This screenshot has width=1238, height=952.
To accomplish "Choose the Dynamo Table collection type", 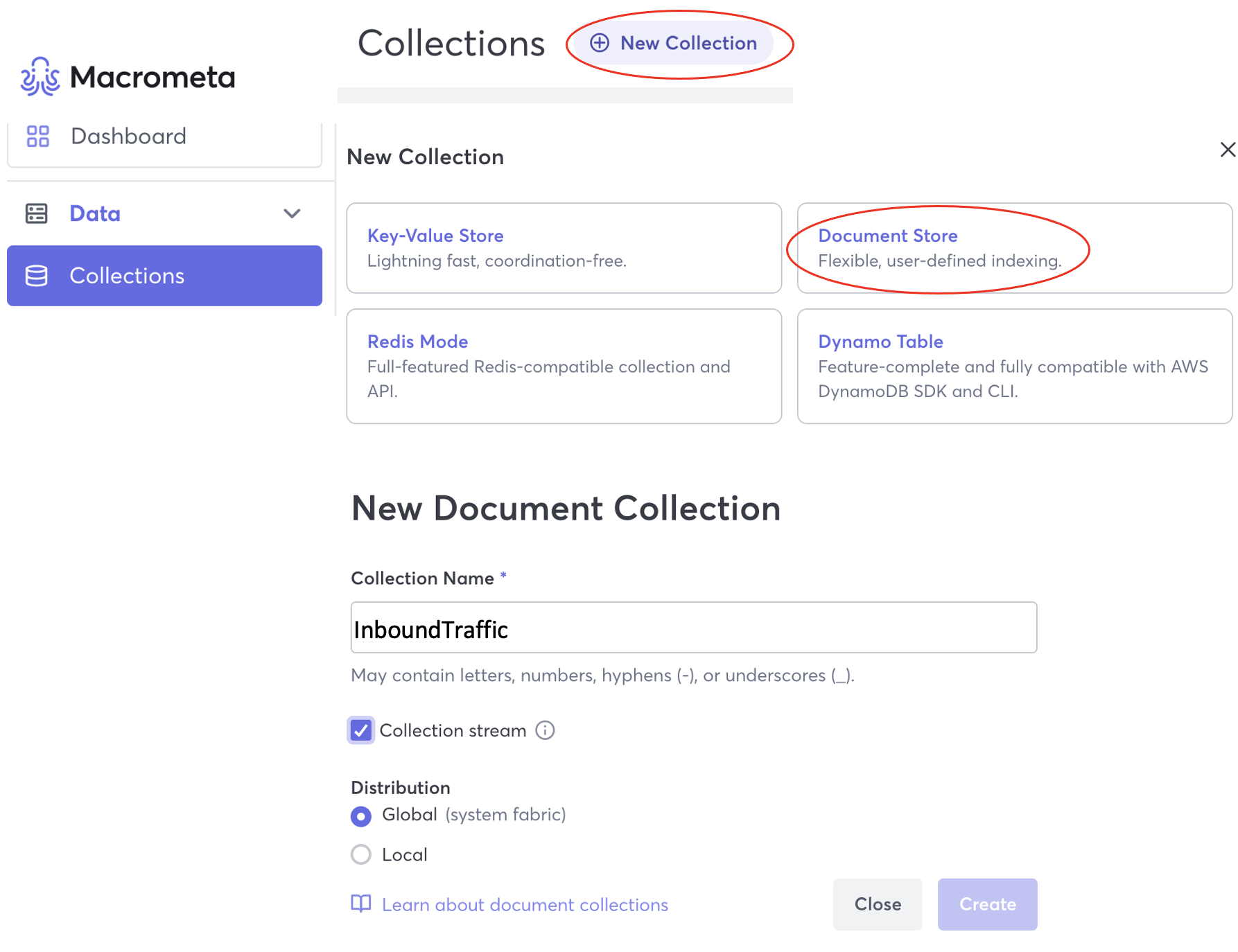I will 1015,367.
